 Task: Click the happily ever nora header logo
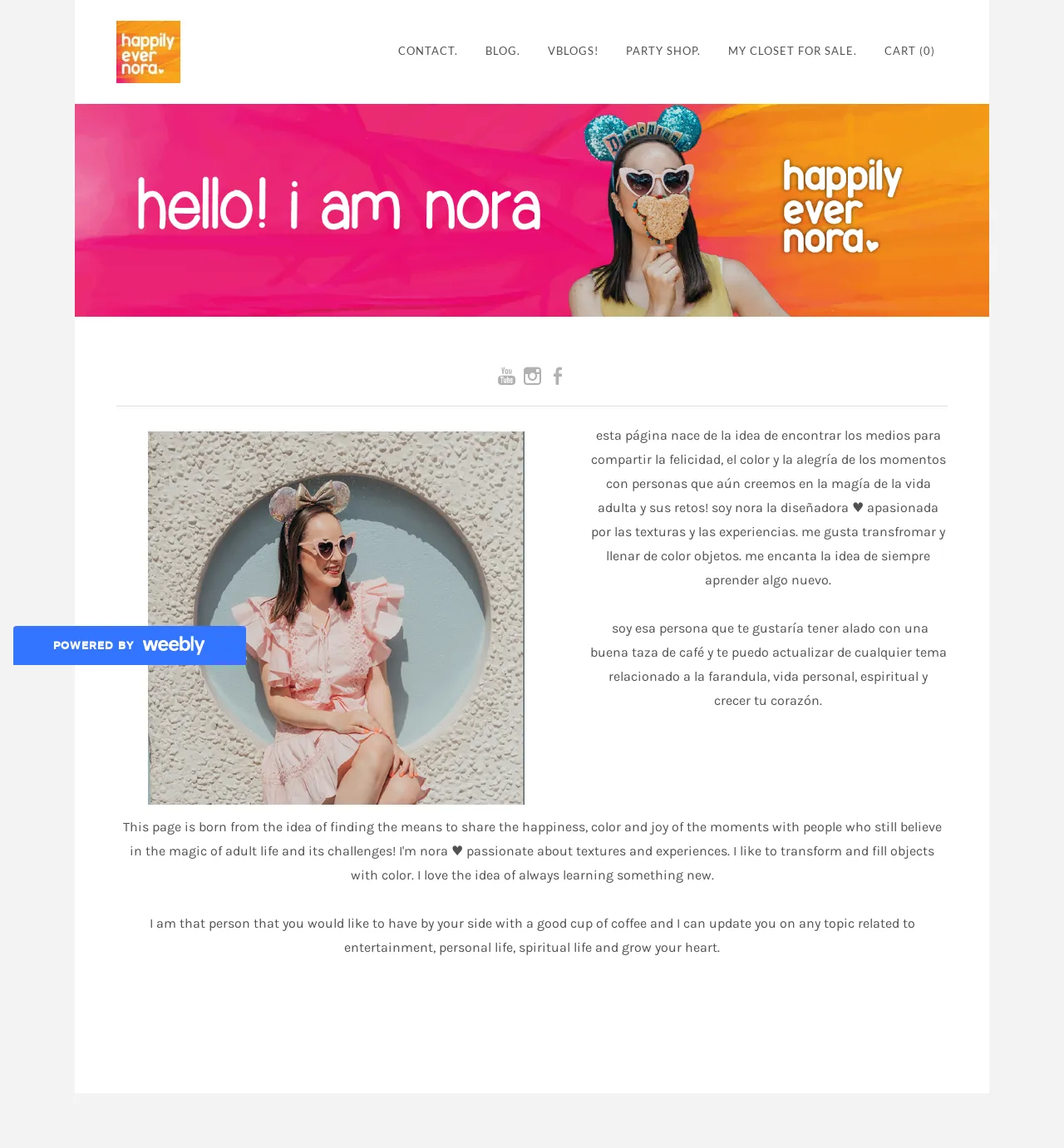tap(148, 52)
